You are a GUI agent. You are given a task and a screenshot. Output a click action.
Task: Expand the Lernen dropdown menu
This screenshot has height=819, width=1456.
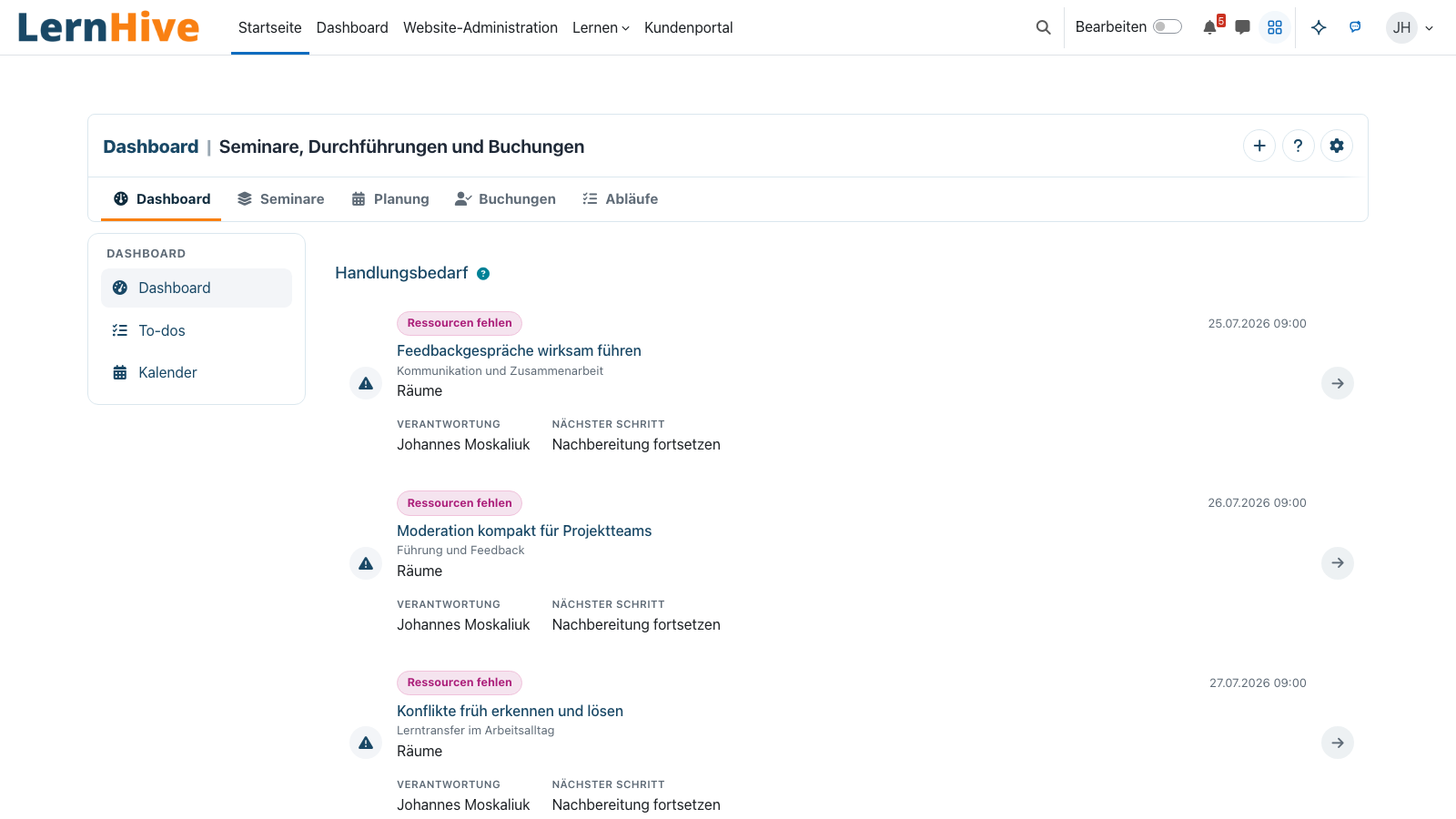pyautogui.click(x=601, y=27)
